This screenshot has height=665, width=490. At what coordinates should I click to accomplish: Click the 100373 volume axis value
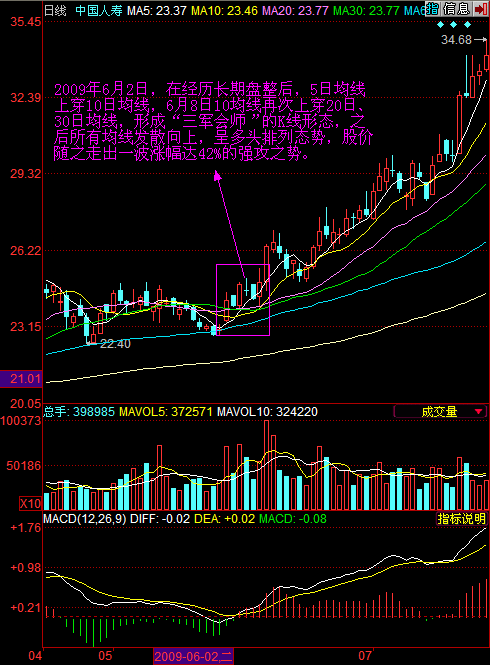[21, 420]
